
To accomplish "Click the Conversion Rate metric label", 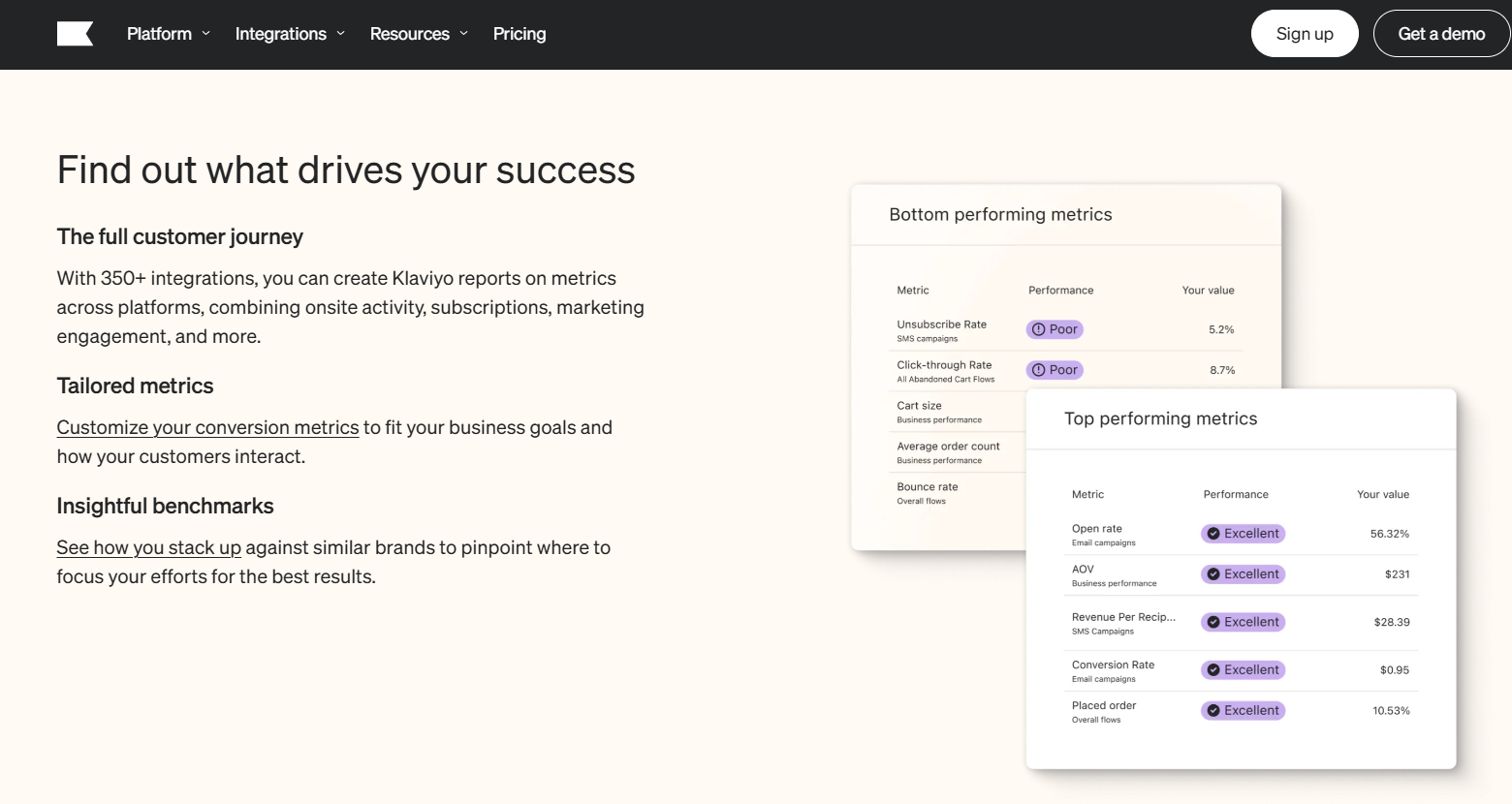I will click(1113, 665).
